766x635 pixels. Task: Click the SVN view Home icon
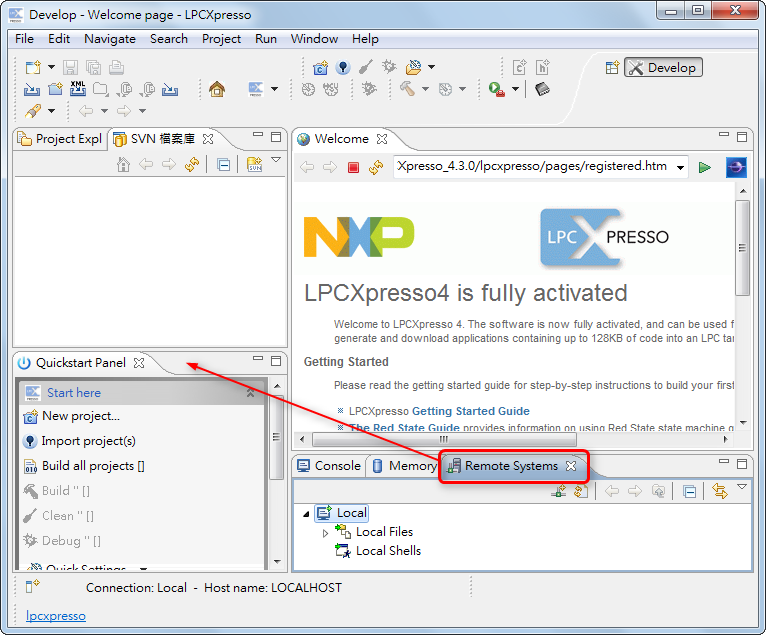pyautogui.click(x=124, y=165)
